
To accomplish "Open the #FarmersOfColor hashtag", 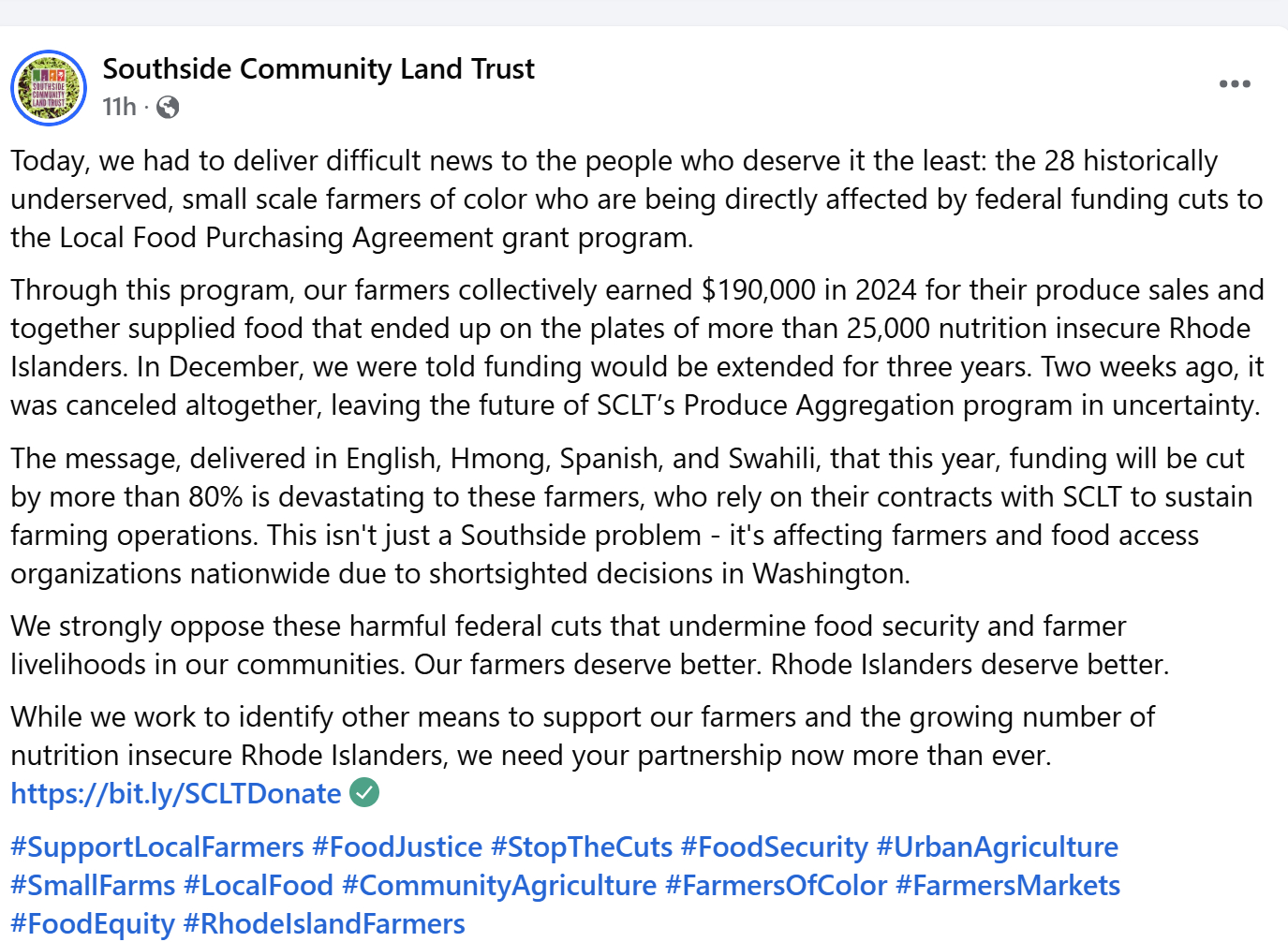I will [776, 886].
